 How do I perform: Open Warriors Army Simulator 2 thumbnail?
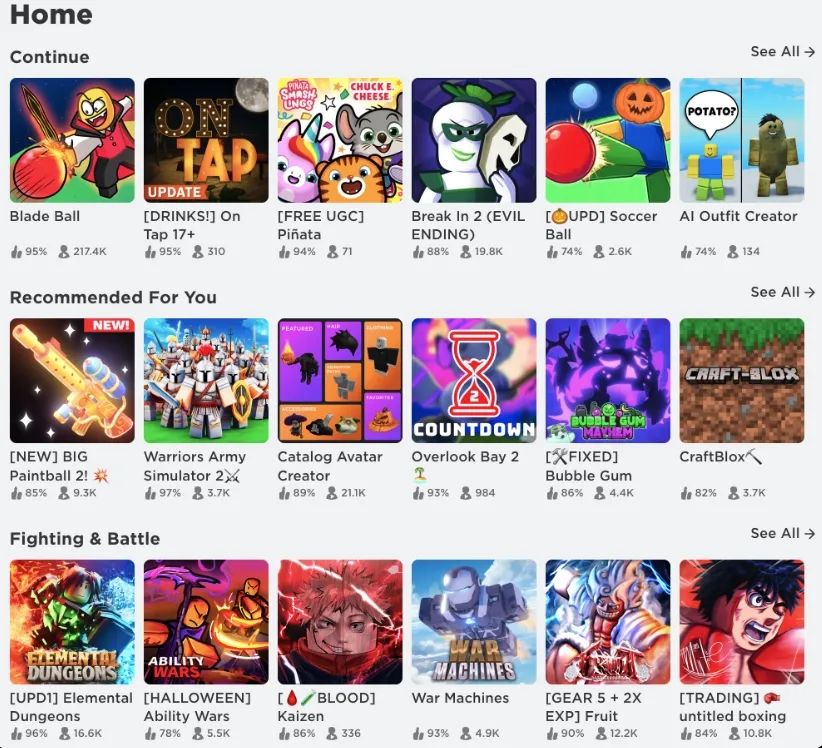(206, 381)
